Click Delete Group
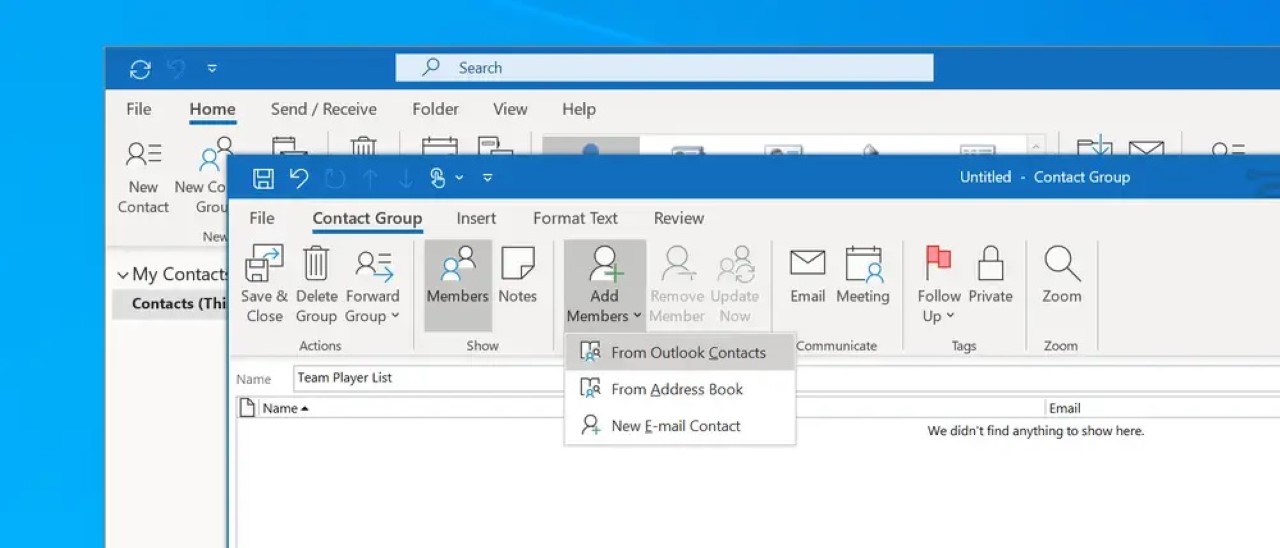Image resolution: width=1280 pixels, height=548 pixels. click(x=316, y=285)
